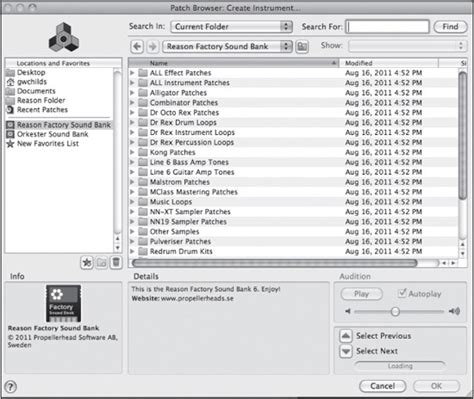
Task: Open the help question mark button
Action: pos(11,387)
